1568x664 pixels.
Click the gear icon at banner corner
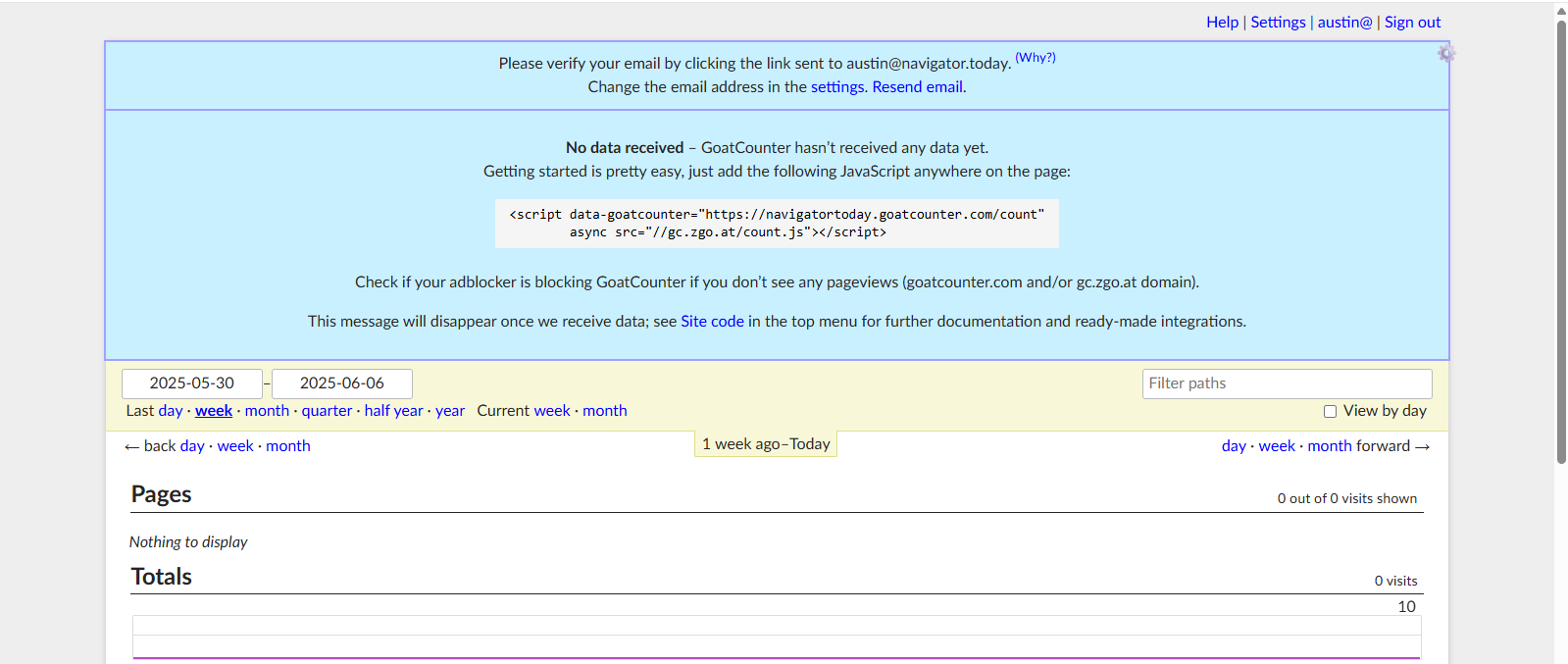[x=1446, y=53]
